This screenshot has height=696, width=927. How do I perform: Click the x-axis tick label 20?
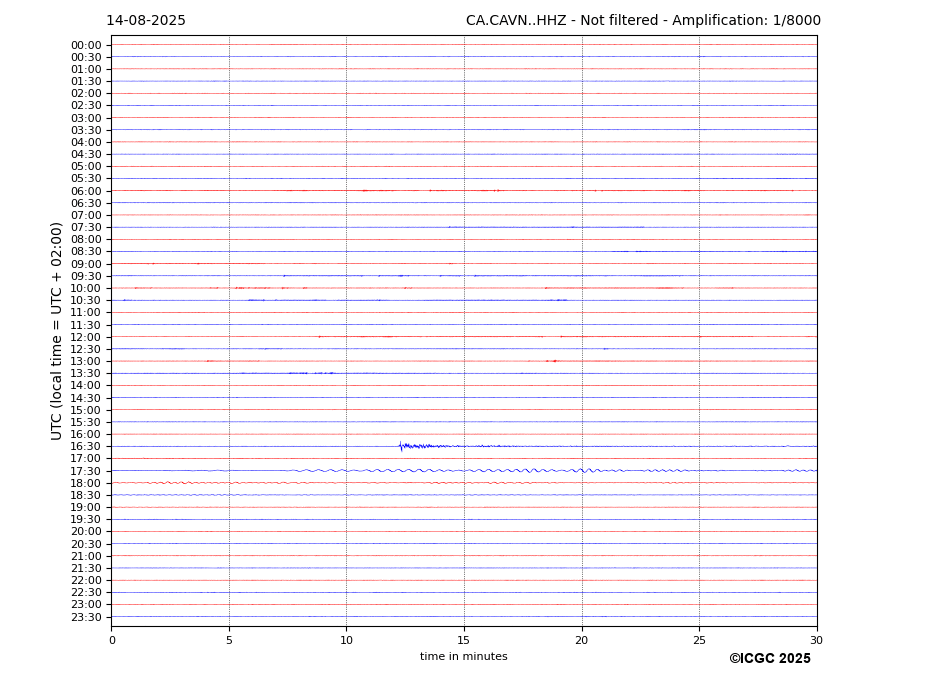click(582, 640)
